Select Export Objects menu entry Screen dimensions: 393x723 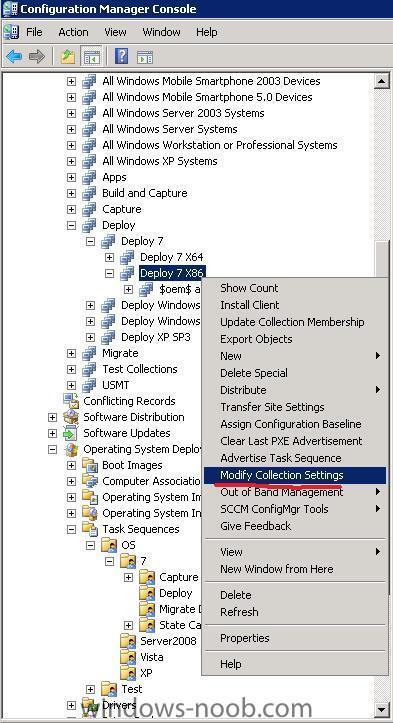pos(294,339)
